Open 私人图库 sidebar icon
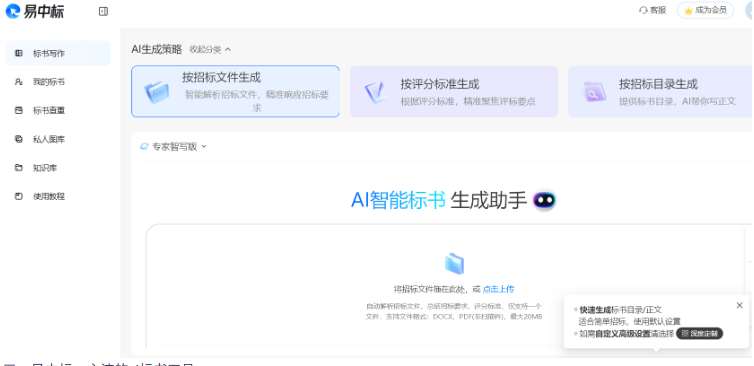The height and width of the screenshot is (366, 754). [x=19, y=139]
